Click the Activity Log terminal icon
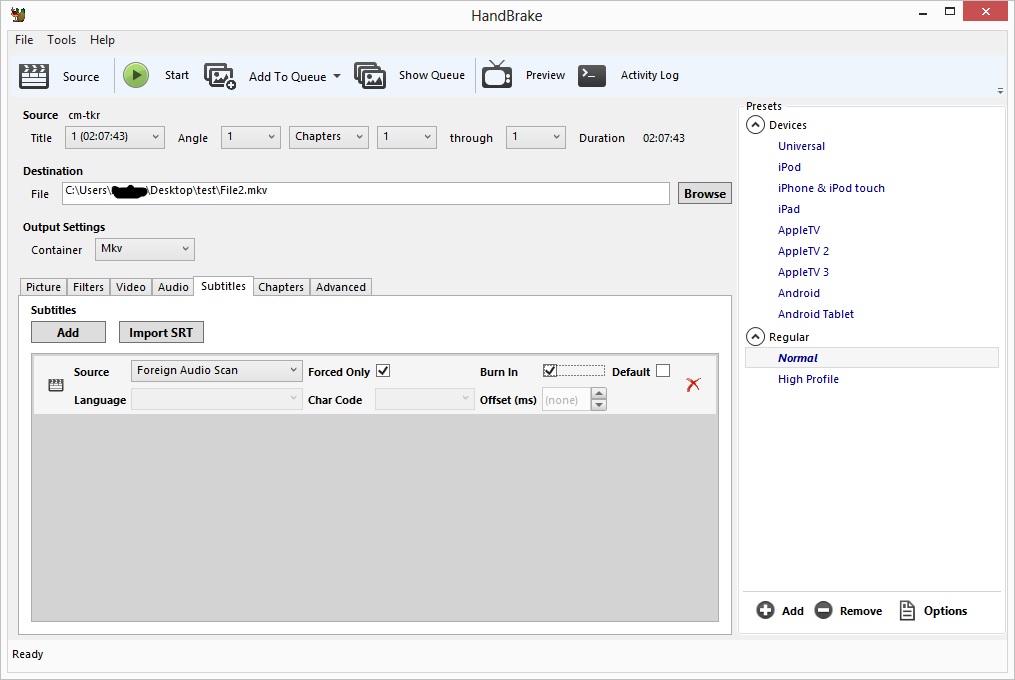Screen dimensions: 1015x680 tap(592, 75)
